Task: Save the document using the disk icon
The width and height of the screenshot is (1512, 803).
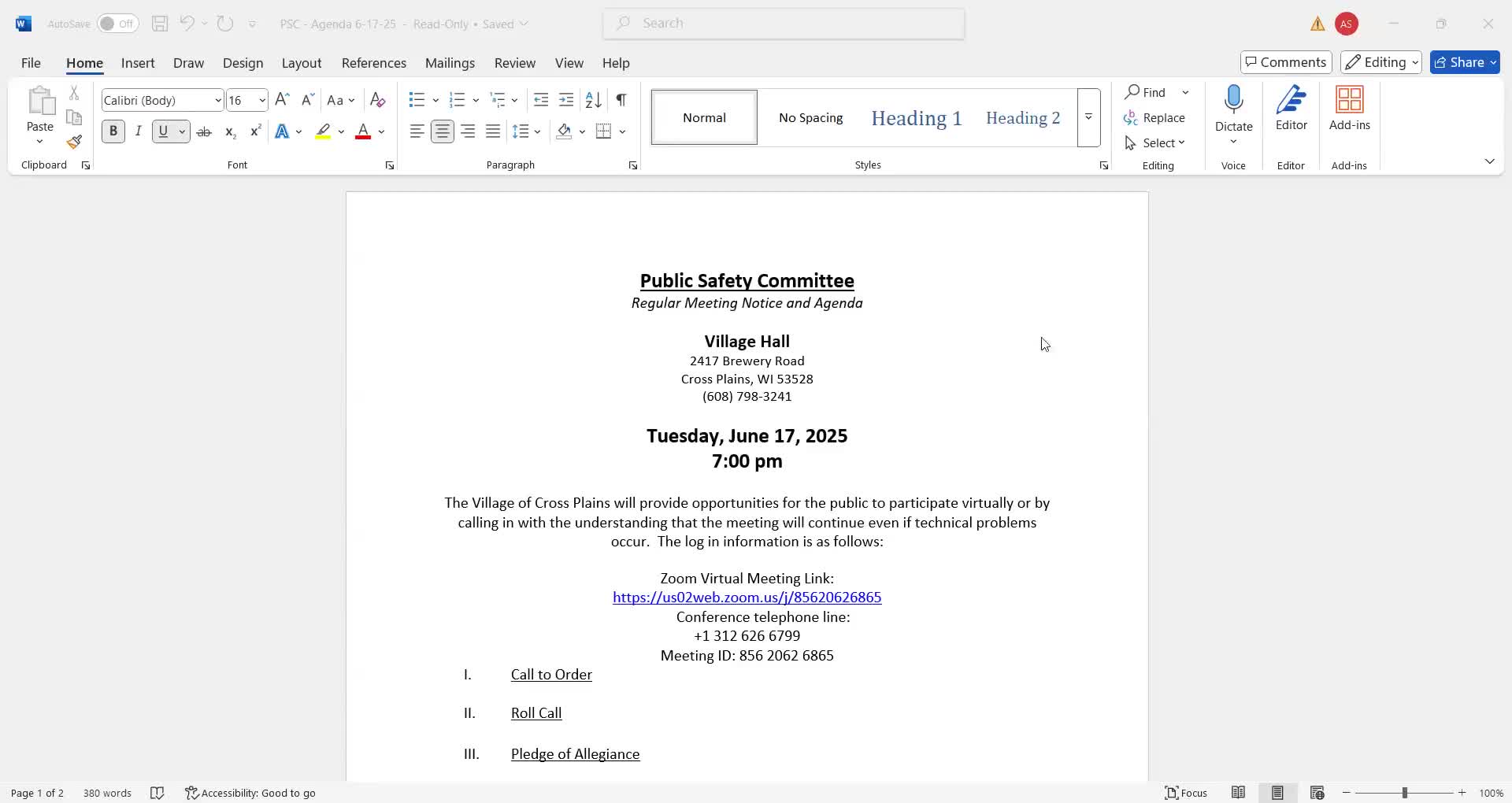Action: tap(160, 24)
